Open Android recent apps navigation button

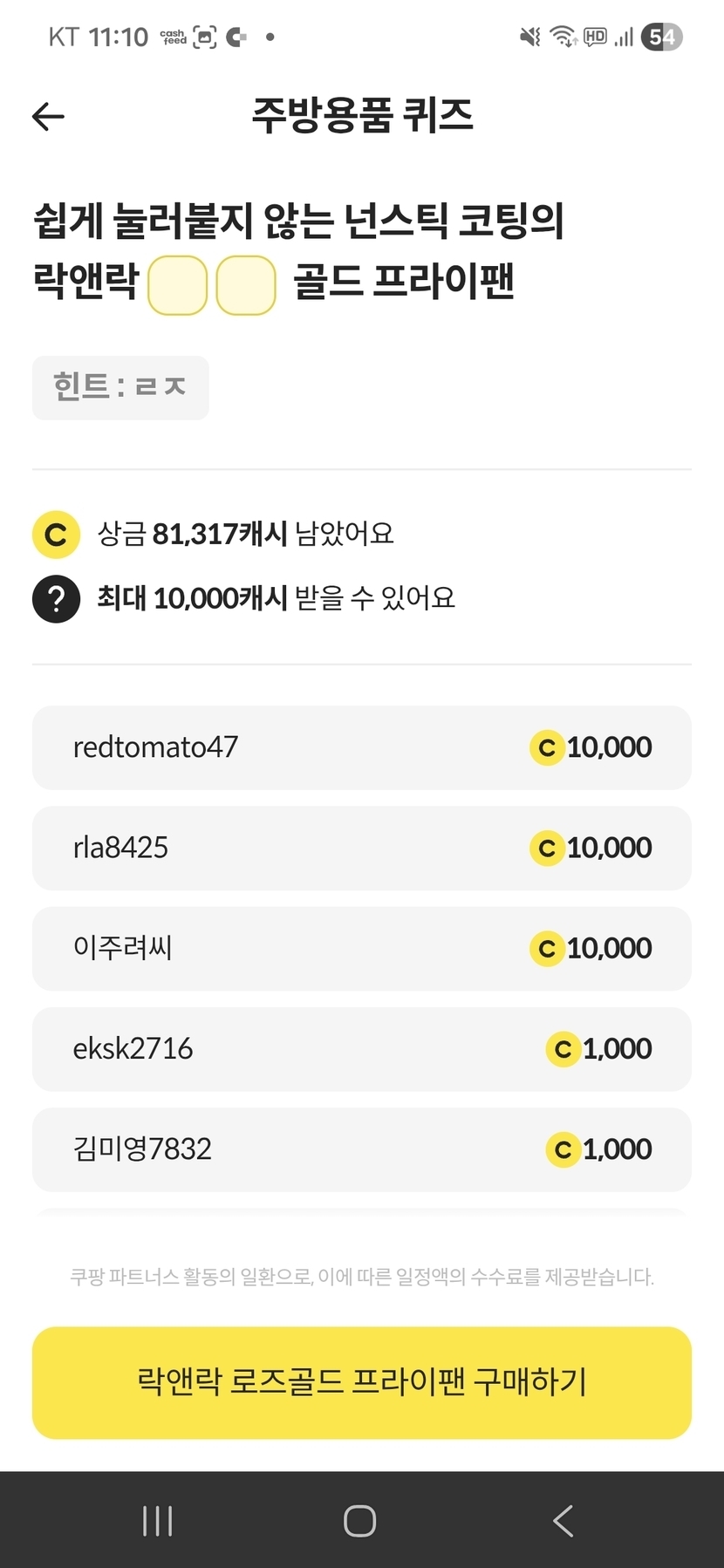click(157, 1521)
